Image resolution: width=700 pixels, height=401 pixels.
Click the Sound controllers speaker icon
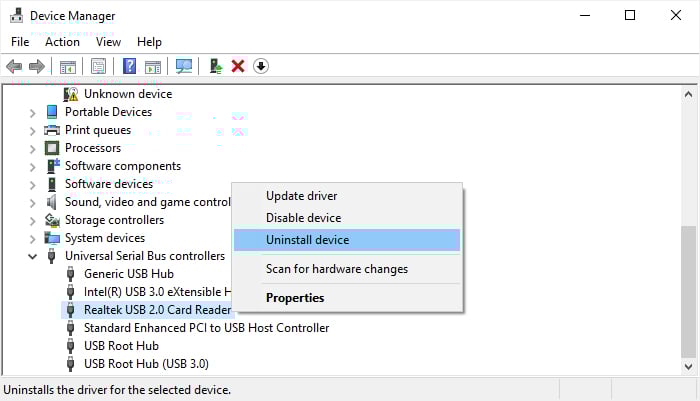52,202
